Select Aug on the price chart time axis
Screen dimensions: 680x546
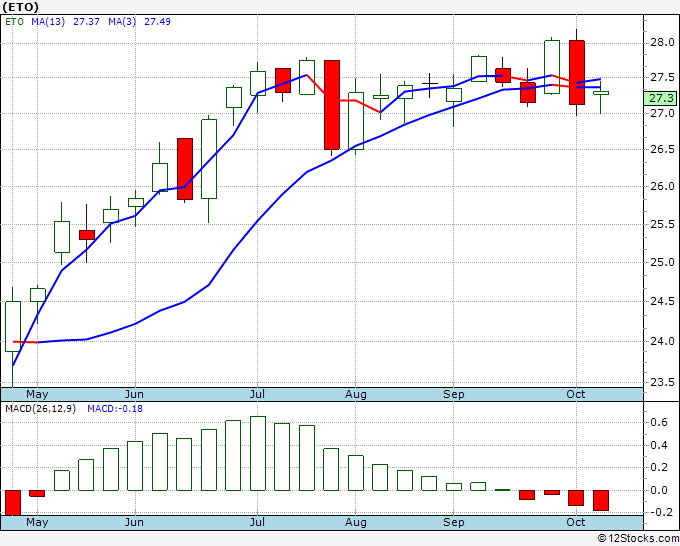(x=356, y=394)
